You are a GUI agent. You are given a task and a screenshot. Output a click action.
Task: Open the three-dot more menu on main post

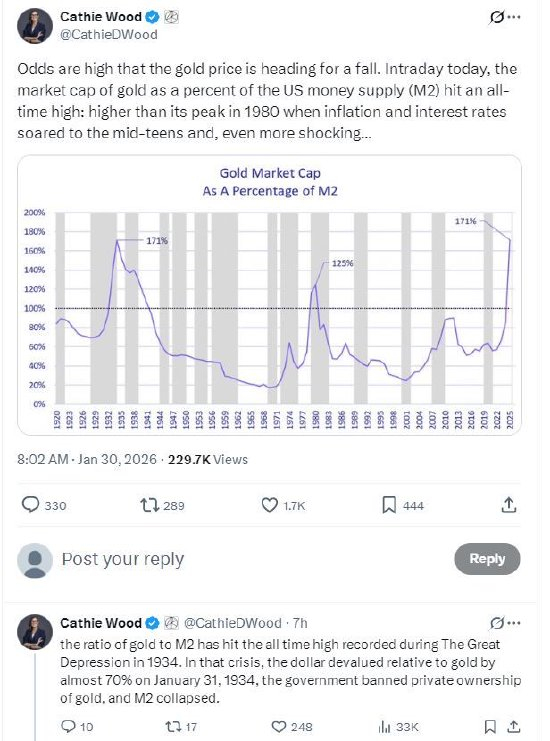[x=514, y=17]
